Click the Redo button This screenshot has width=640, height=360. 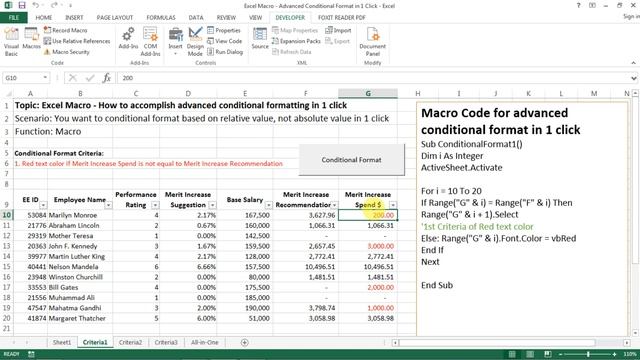[54, 5]
